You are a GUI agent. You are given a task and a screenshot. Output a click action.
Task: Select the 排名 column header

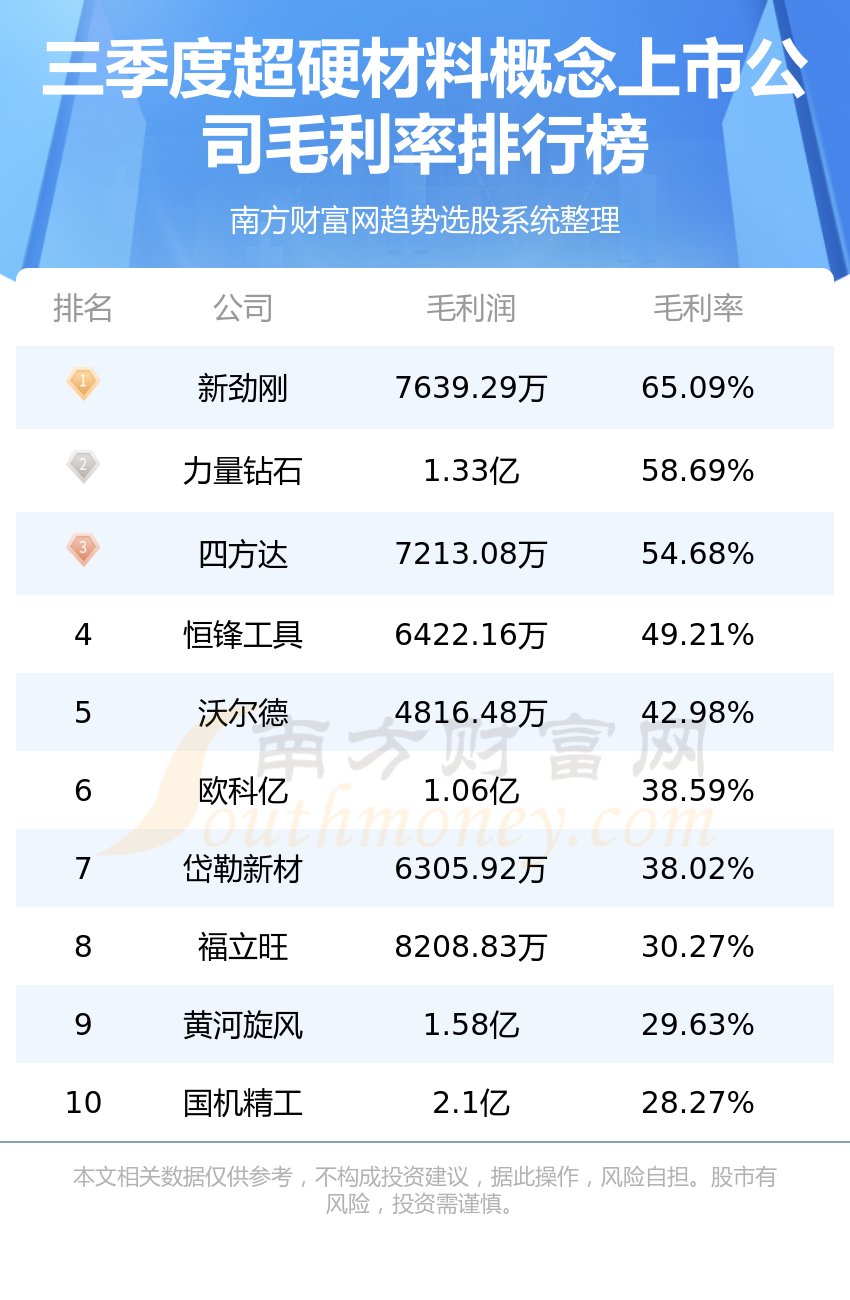83,308
